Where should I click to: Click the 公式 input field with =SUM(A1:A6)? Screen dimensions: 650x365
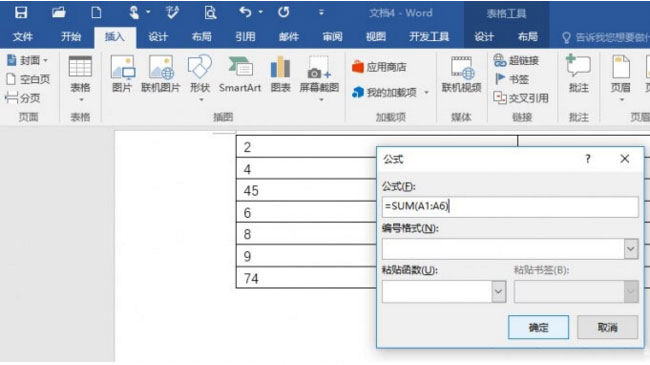[x=510, y=207]
